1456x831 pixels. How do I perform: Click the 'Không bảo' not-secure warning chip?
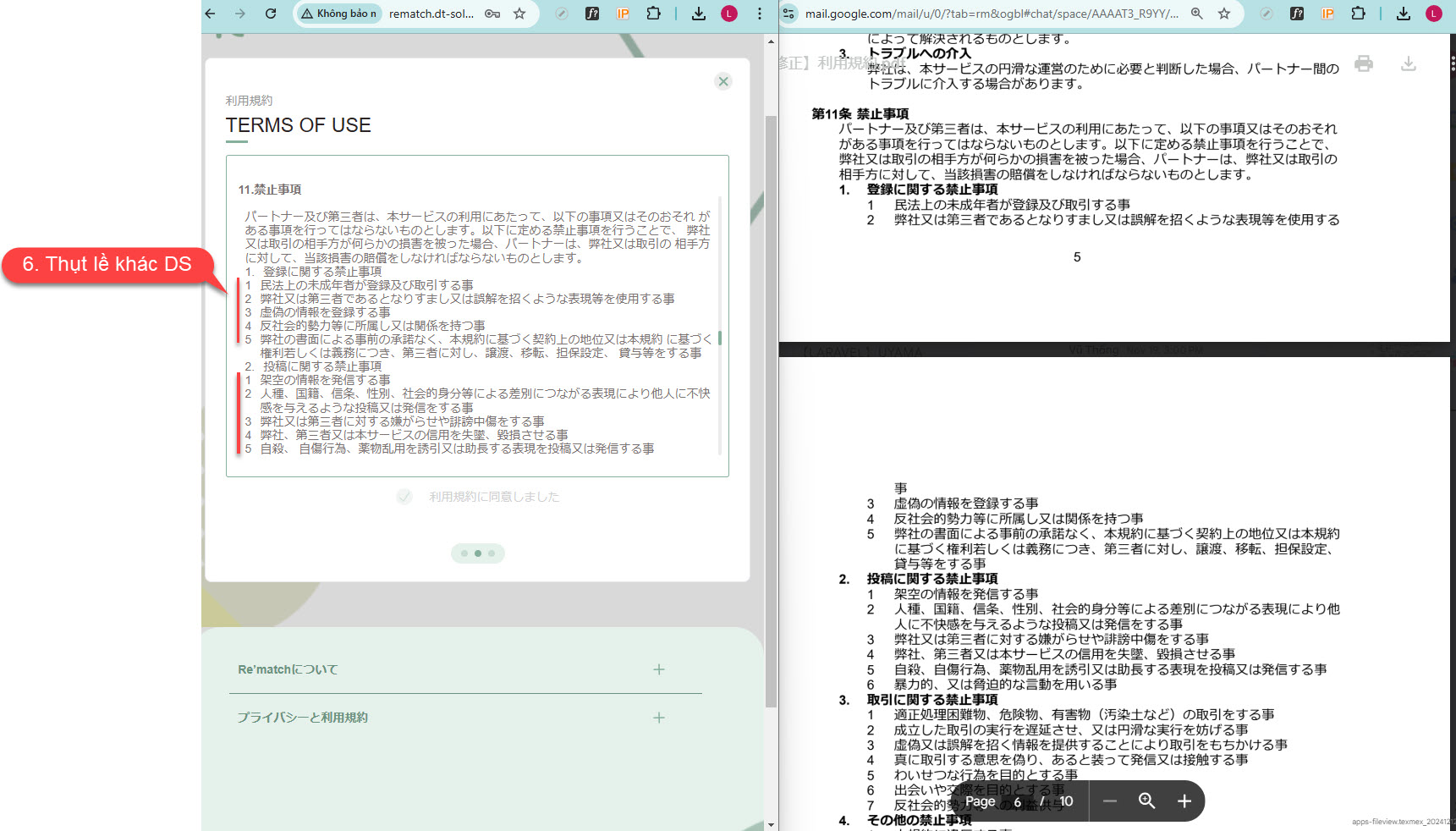338,14
